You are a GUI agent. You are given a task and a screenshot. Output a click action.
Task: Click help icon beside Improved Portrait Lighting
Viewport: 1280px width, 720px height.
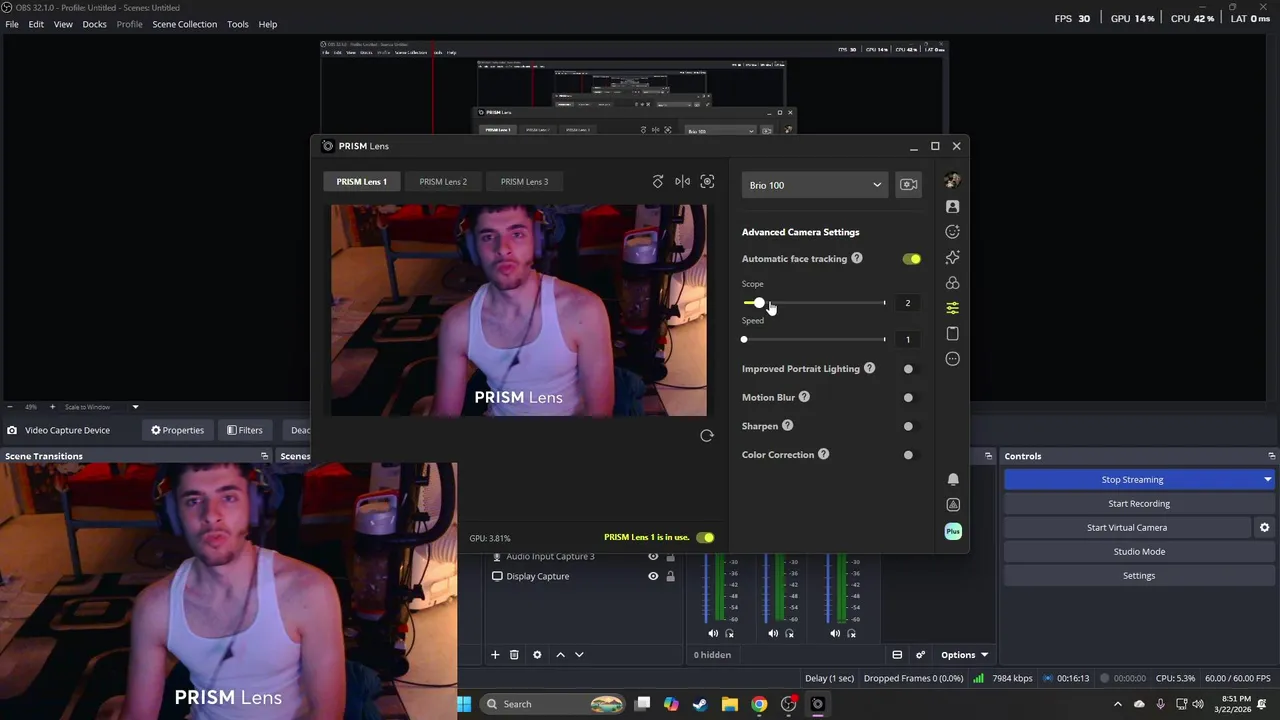pyautogui.click(x=869, y=369)
